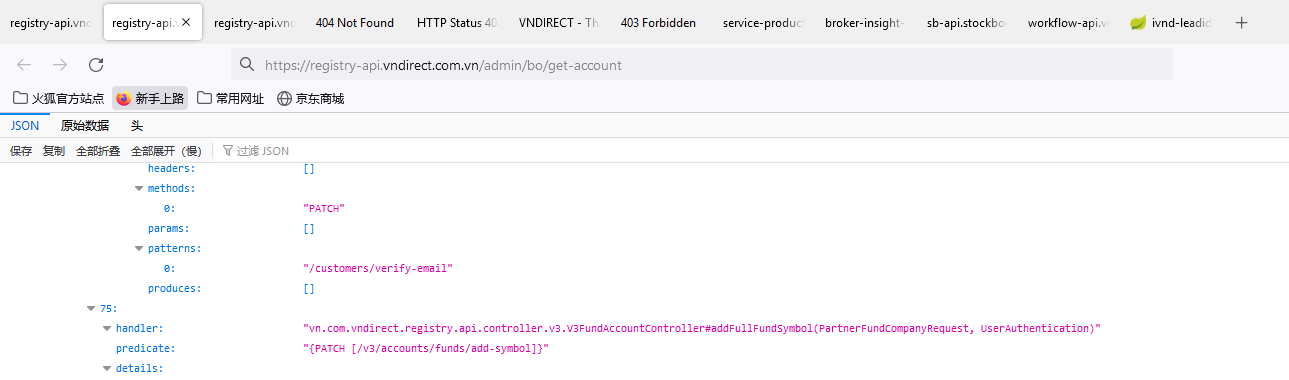Collapse the node 75

91,308
